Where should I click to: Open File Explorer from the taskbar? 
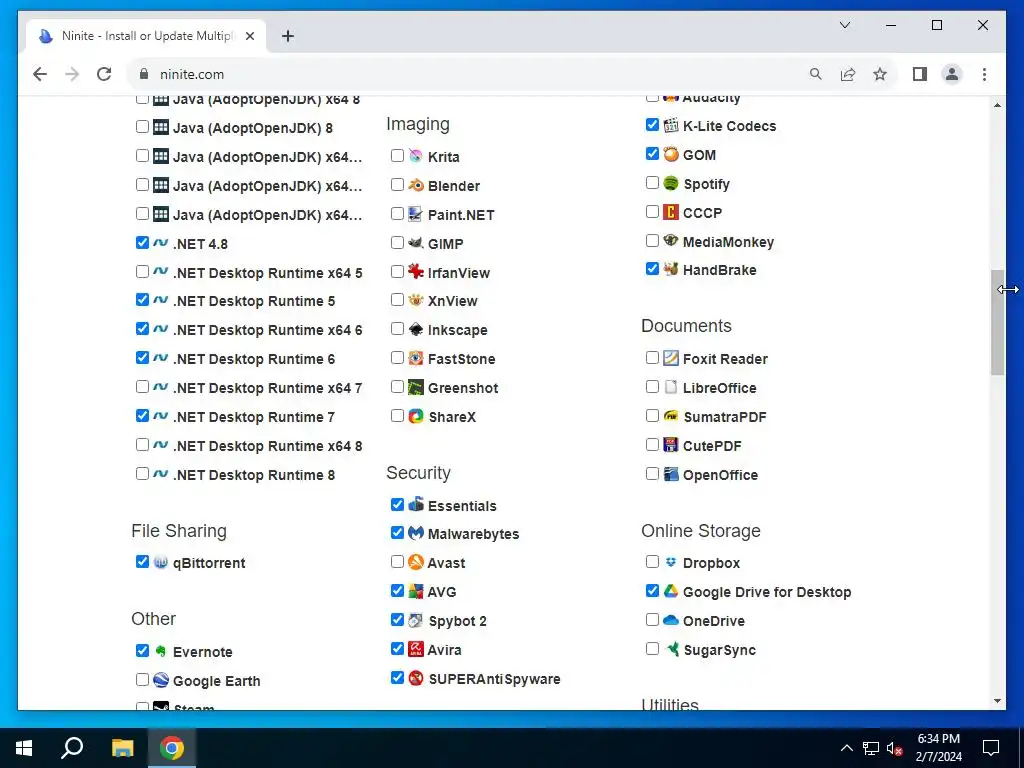122,748
